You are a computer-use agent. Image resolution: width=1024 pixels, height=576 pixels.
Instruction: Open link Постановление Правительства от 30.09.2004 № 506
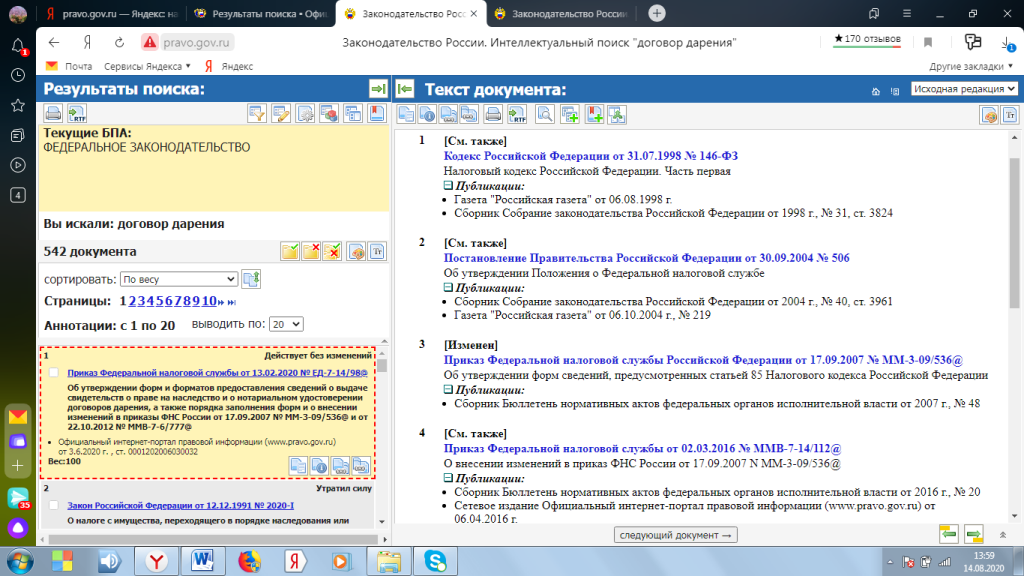[x=646, y=258]
